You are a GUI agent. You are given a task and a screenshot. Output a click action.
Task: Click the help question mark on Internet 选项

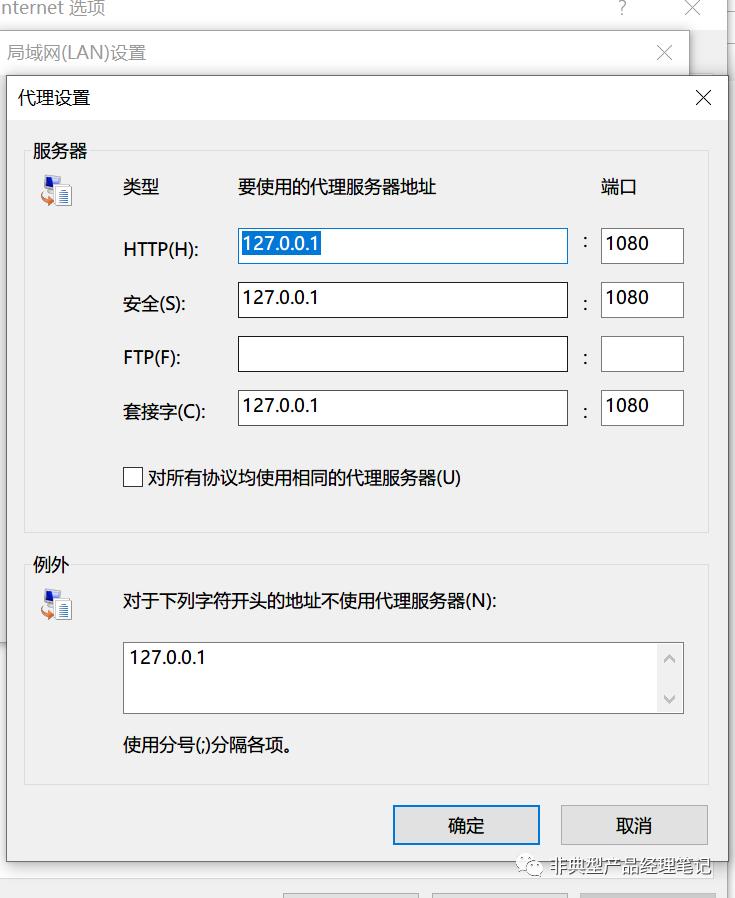pyautogui.click(x=621, y=9)
